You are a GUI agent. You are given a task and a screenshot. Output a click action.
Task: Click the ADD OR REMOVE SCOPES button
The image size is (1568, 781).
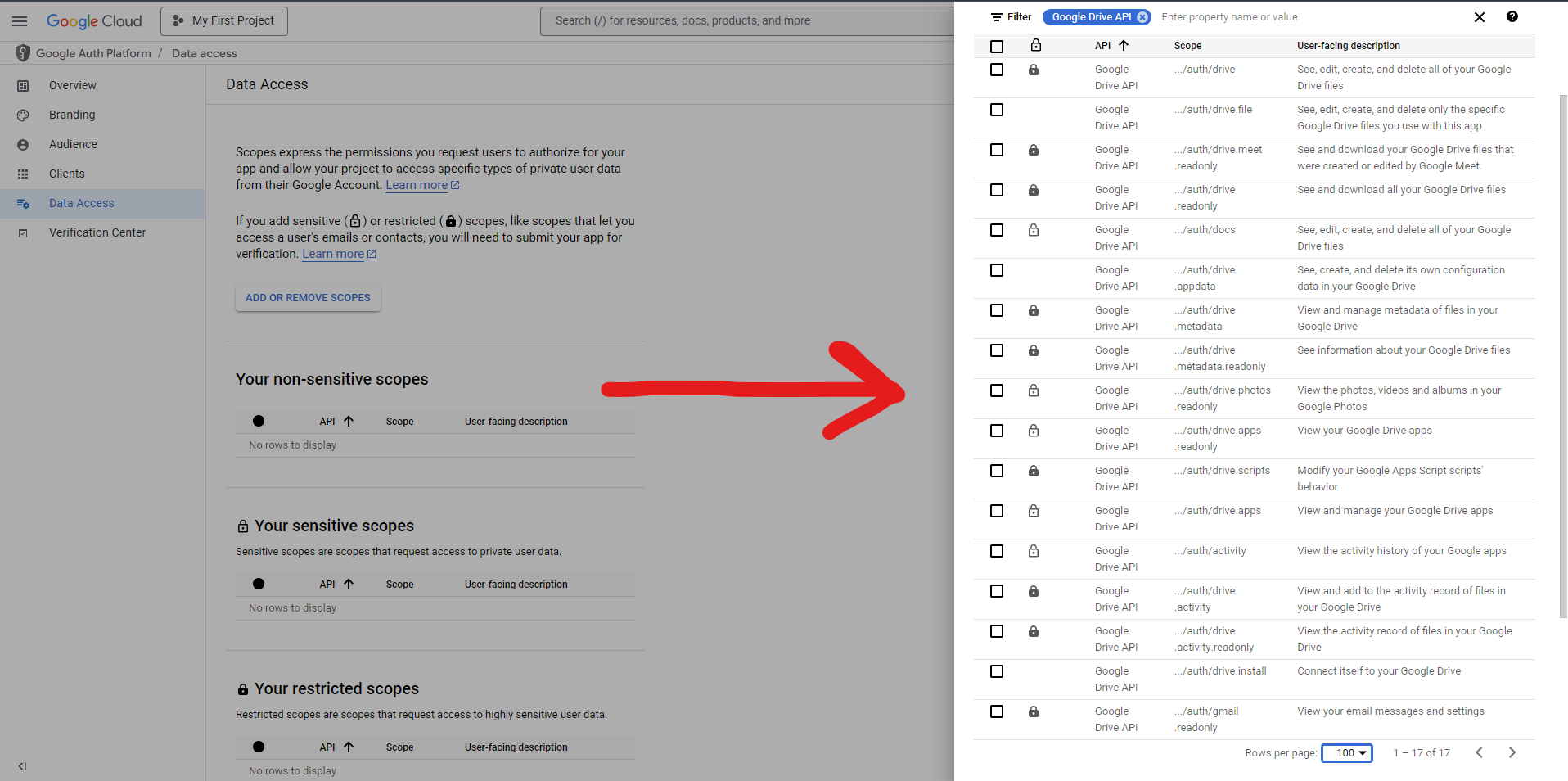(308, 298)
